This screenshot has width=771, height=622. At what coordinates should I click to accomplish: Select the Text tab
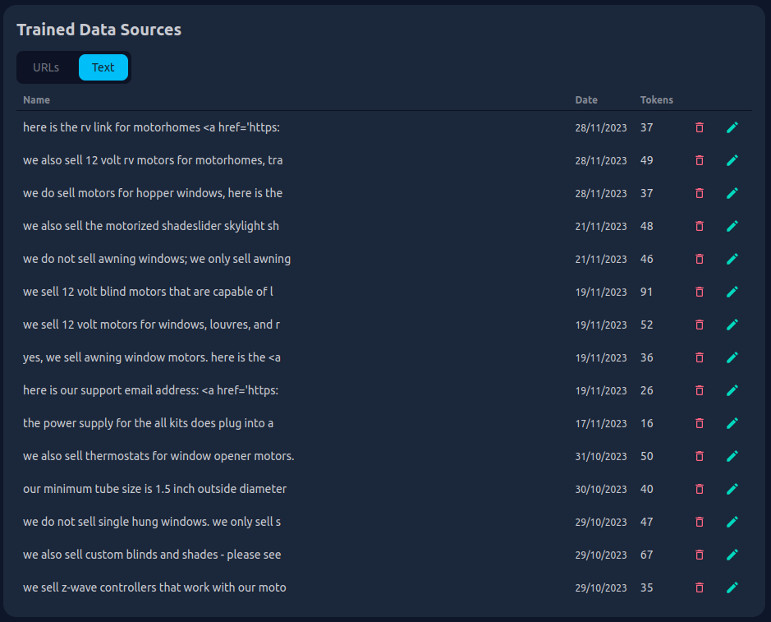103,68
